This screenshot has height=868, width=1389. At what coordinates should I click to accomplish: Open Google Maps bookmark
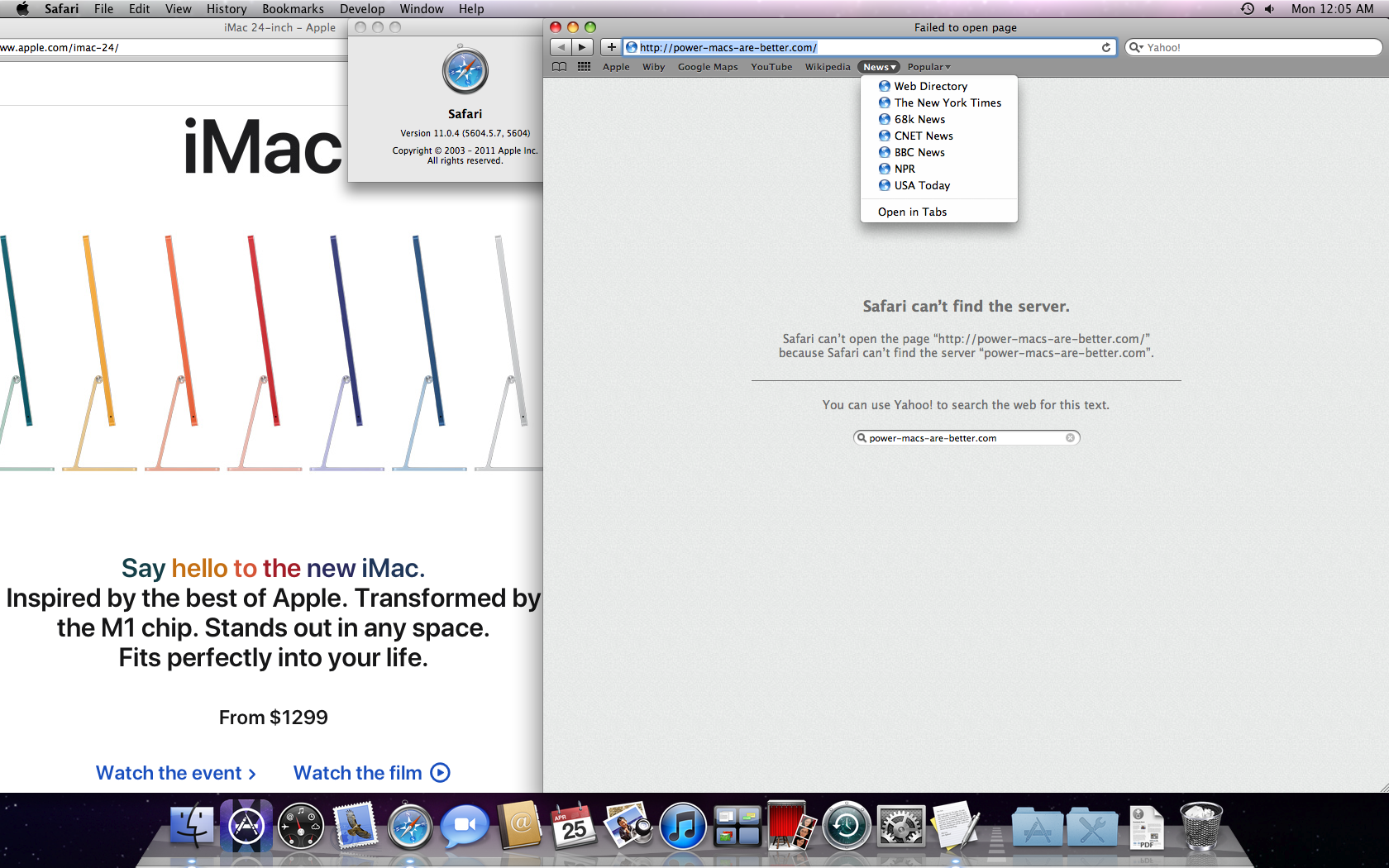[708, 67]
